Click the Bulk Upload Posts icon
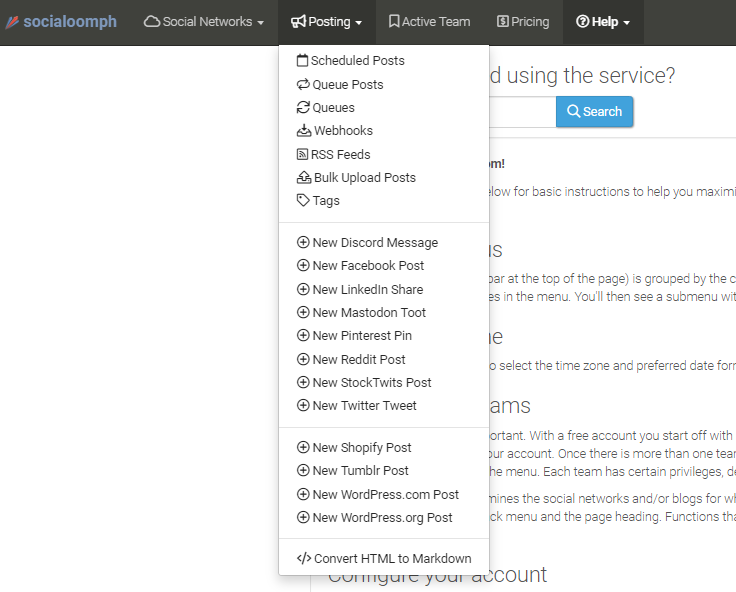Screen dimensions: 736x592 304,178
